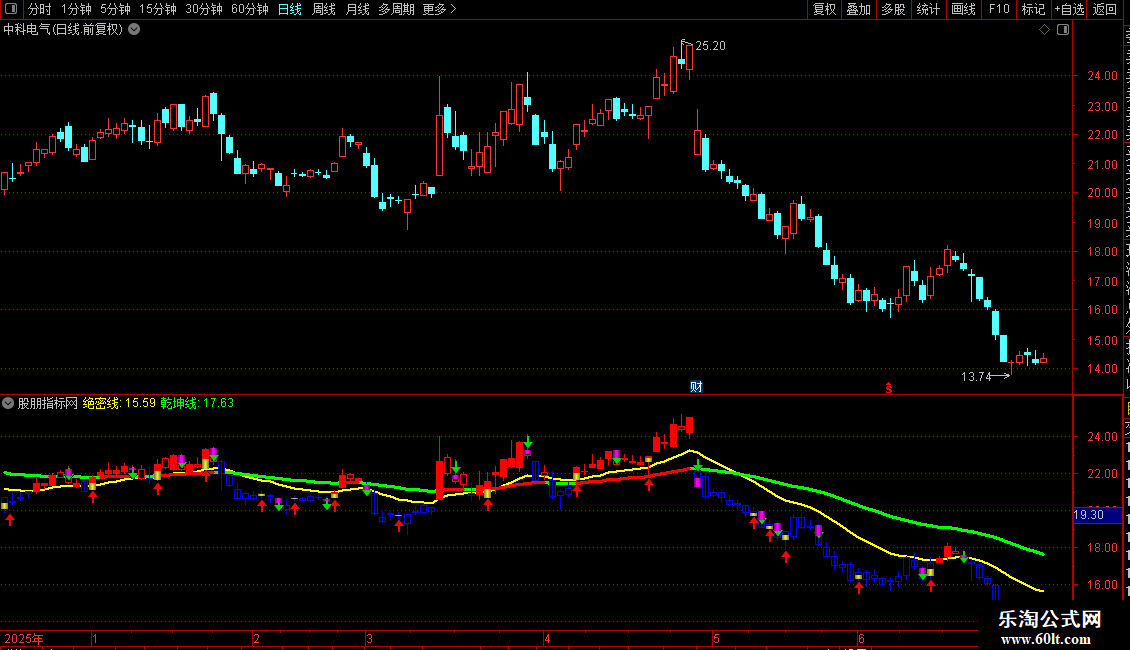The height and width of the screenshot is (650, 1130).
Task: Select the 15分钟 period
Action: (158, 9)
